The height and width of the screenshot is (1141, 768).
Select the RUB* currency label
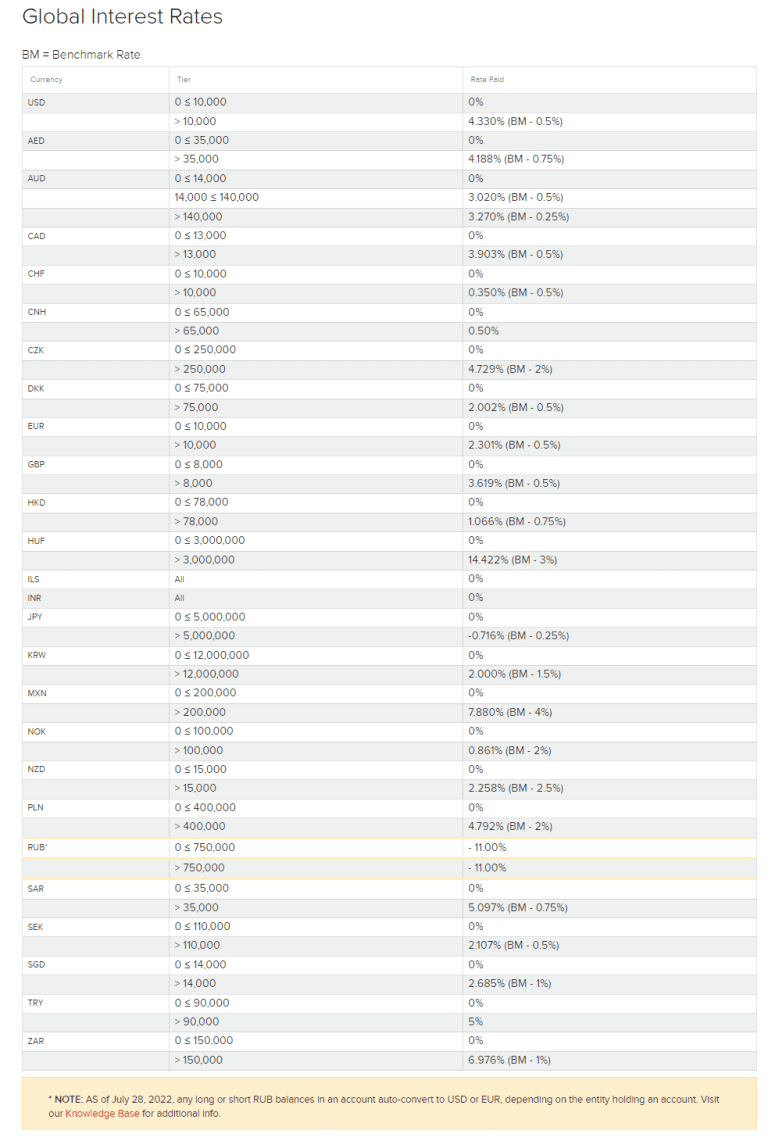[x=37, y=847]
